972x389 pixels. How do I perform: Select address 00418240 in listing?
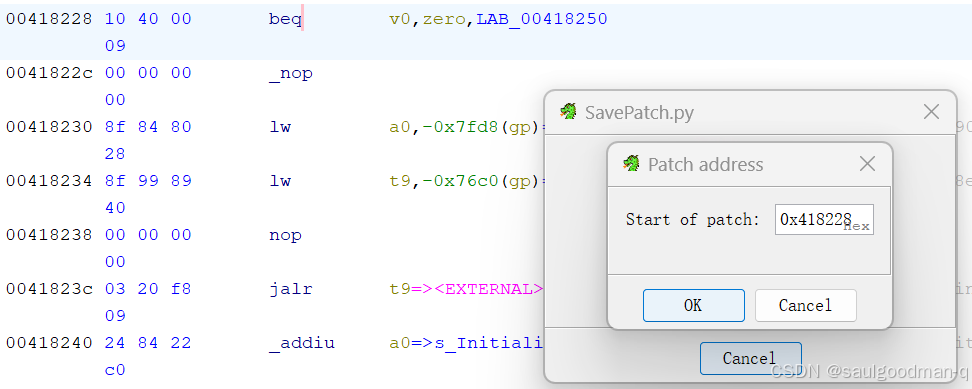49,343
